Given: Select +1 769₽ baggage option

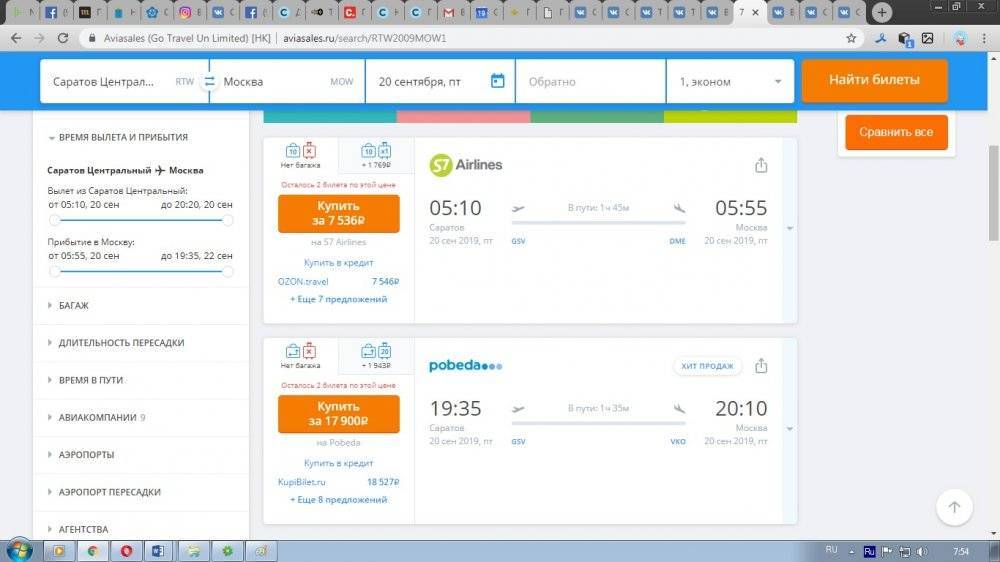Looking at the screenshot, I should [x=376, y=156].
